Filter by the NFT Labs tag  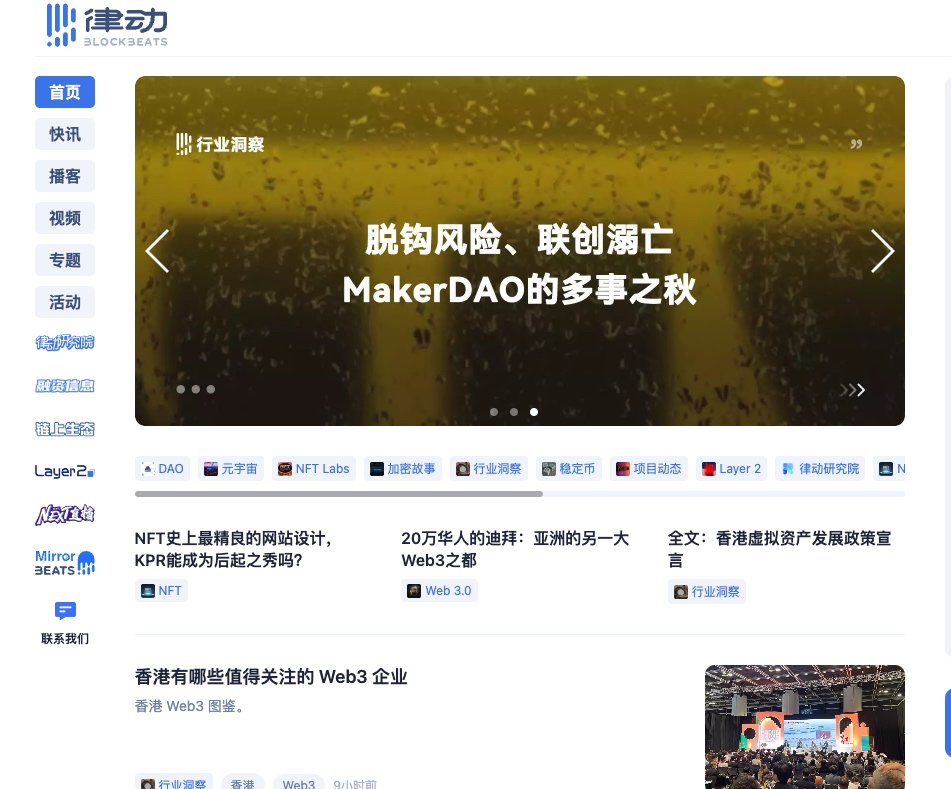point(314,468)
